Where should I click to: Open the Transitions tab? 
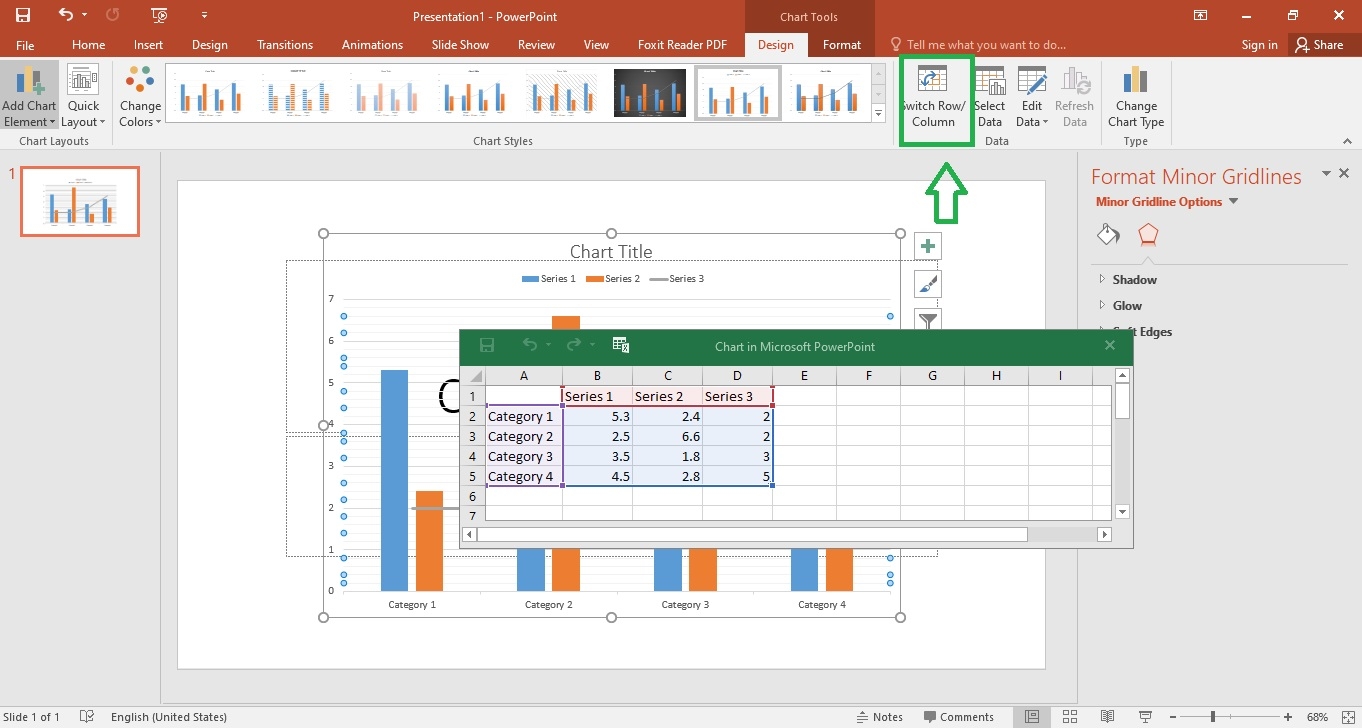285,45
